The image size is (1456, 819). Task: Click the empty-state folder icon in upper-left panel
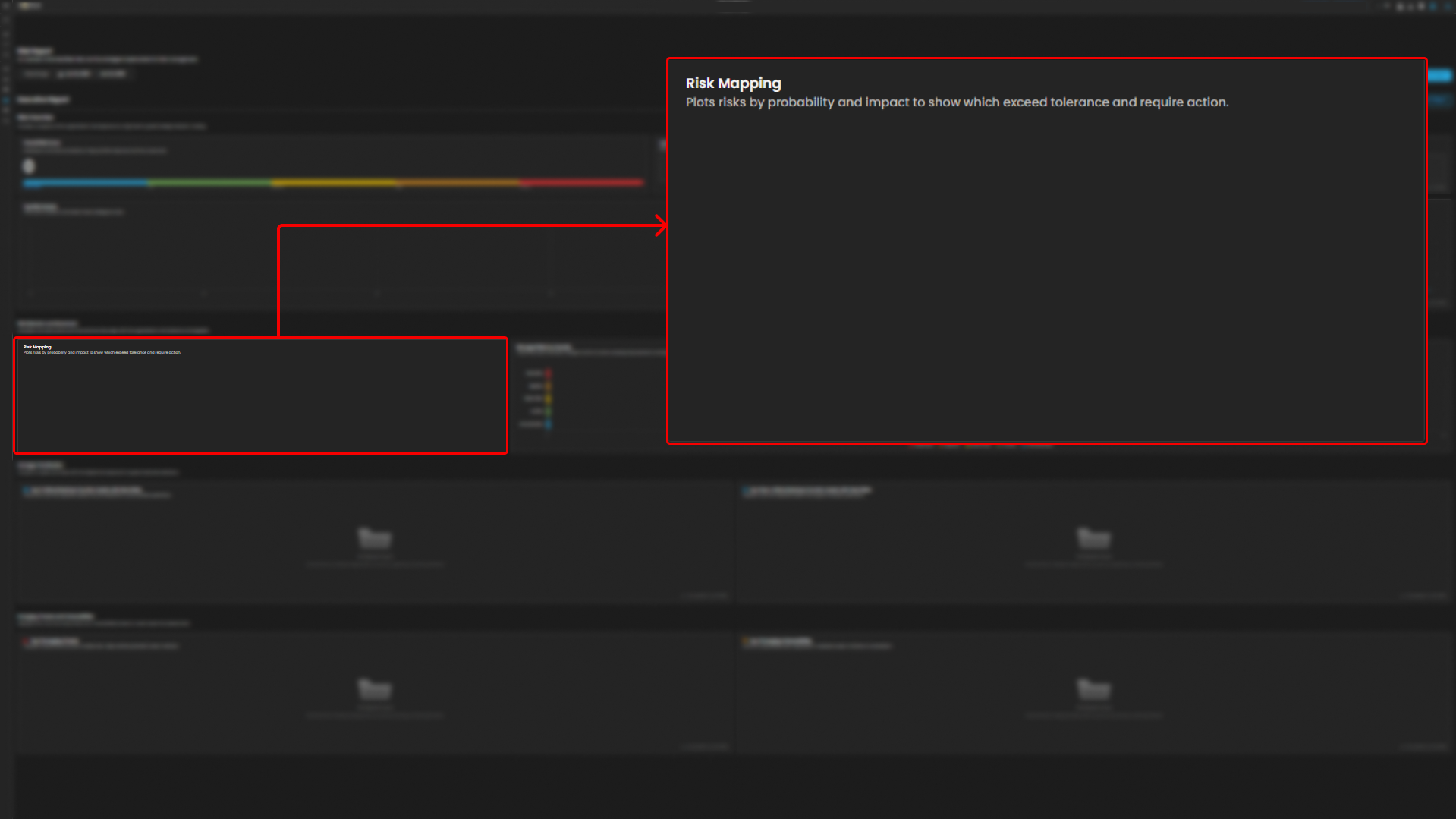374,537
